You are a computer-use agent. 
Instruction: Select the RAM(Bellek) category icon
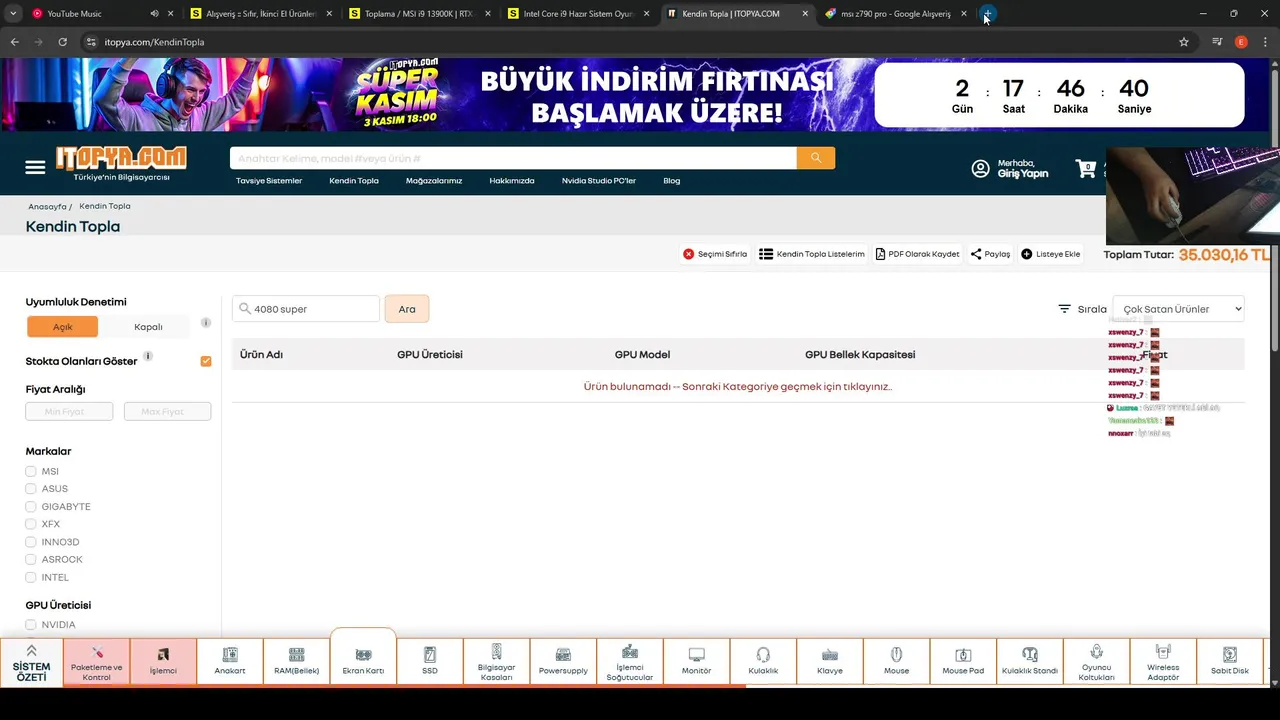point(297,663)
